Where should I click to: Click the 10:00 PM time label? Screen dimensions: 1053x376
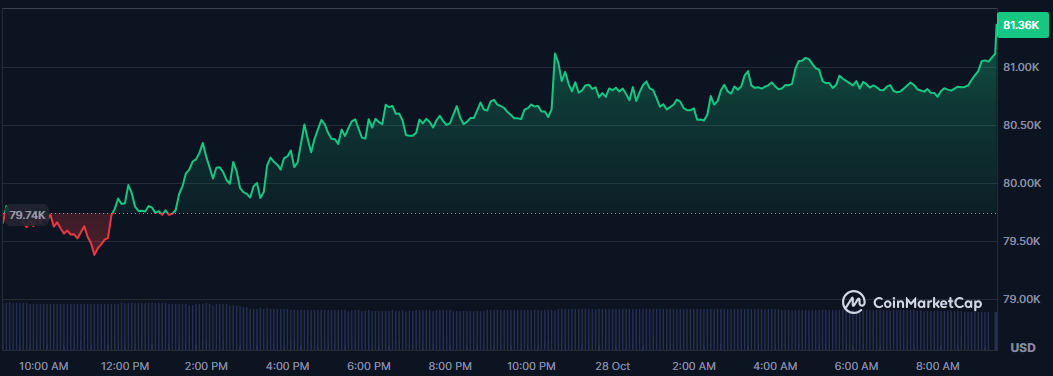[531, 366]
